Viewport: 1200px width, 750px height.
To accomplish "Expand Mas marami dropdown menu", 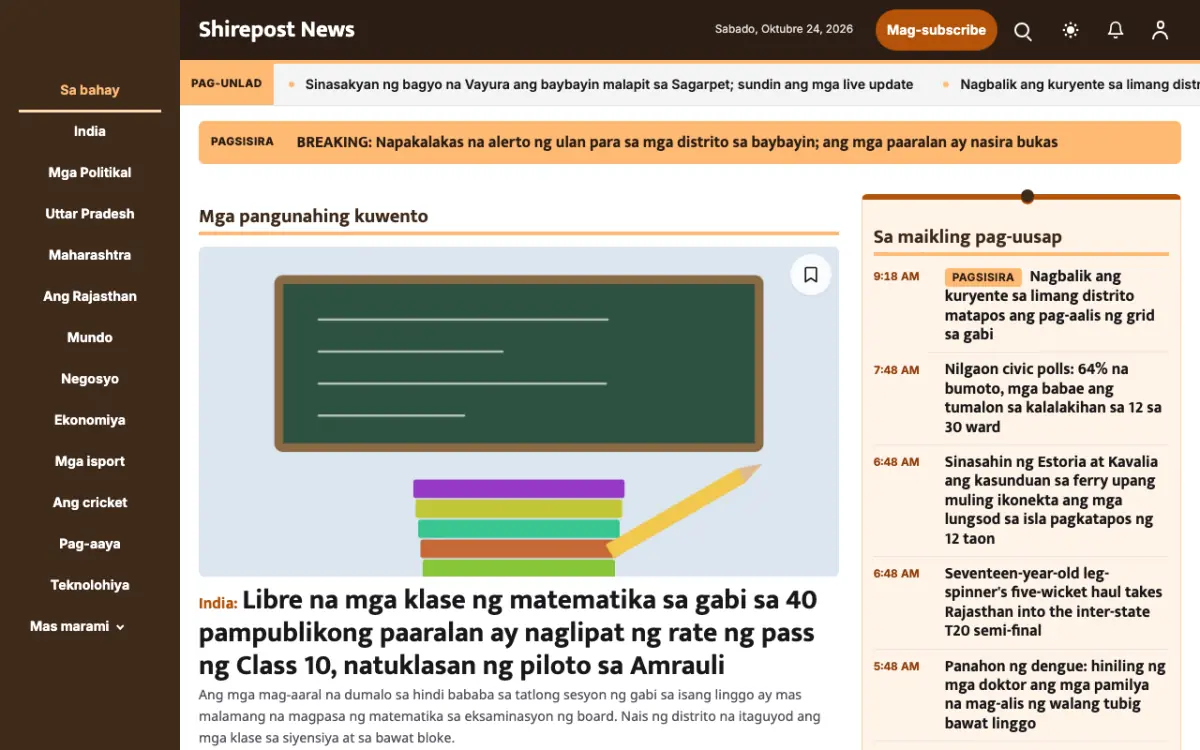I will (78, 626).
